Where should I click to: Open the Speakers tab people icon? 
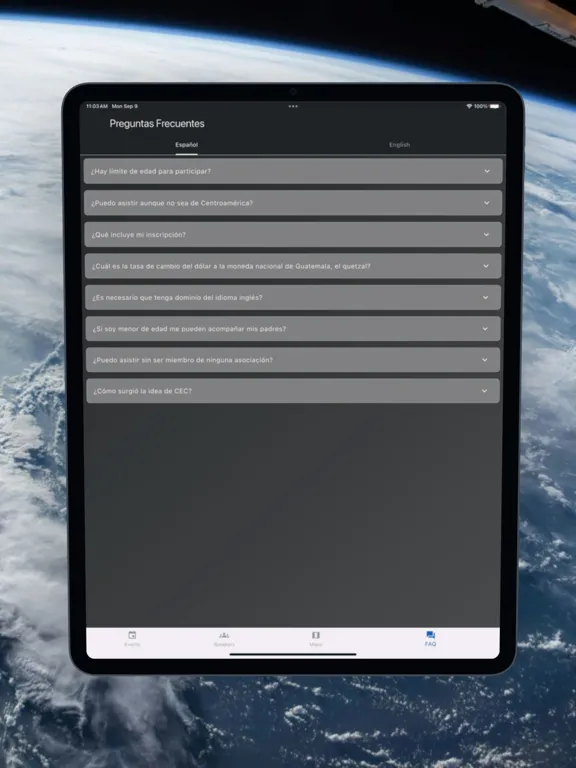click(x=224, y=635)
